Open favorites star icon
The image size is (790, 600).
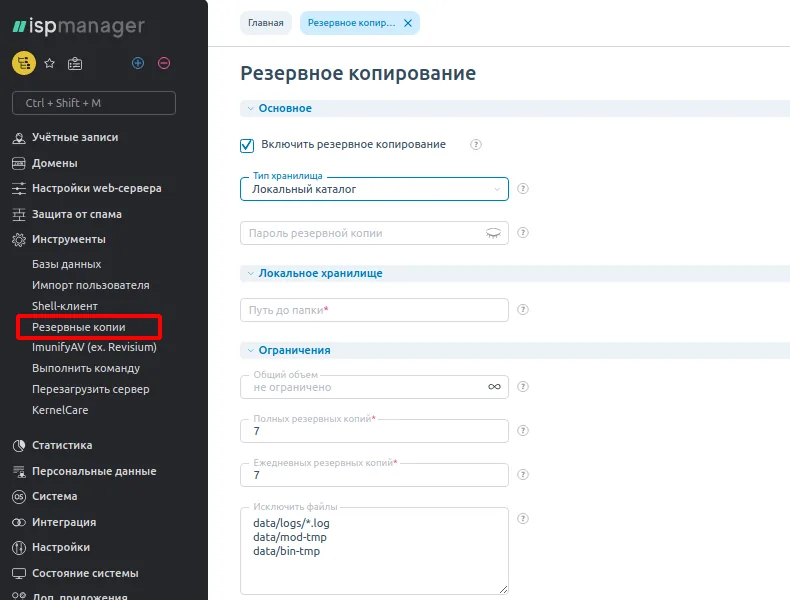49,63
